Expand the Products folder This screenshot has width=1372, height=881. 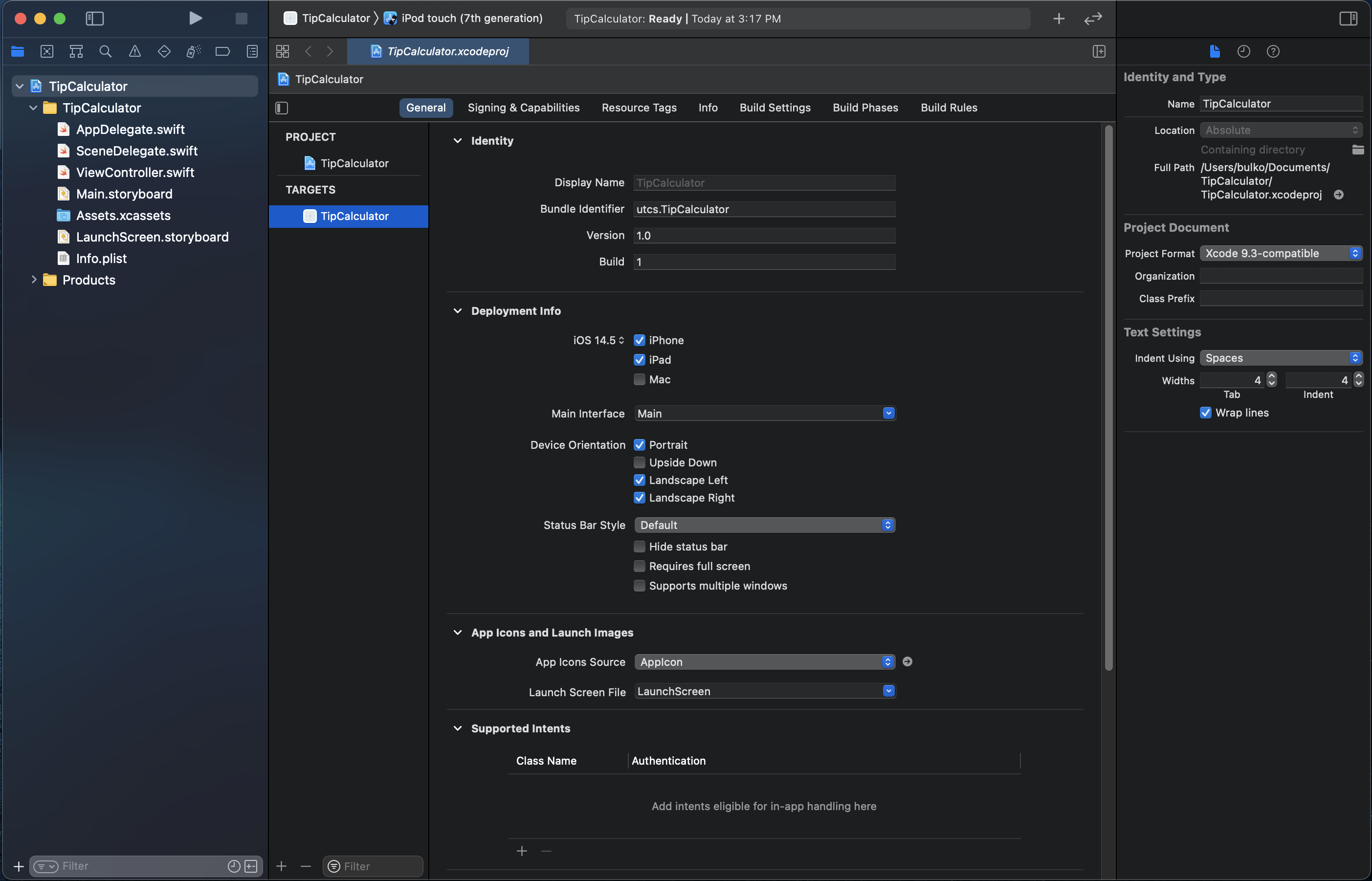(x=34, y=280)
